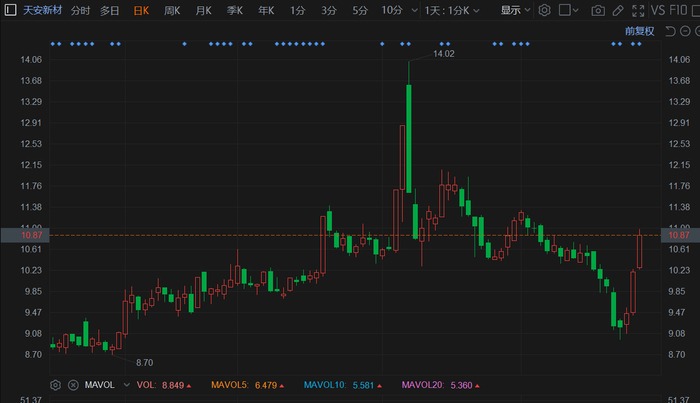Open MAVOL indicator settings gear
This screenshot has width=700, height=403.
tap(55, 385)
